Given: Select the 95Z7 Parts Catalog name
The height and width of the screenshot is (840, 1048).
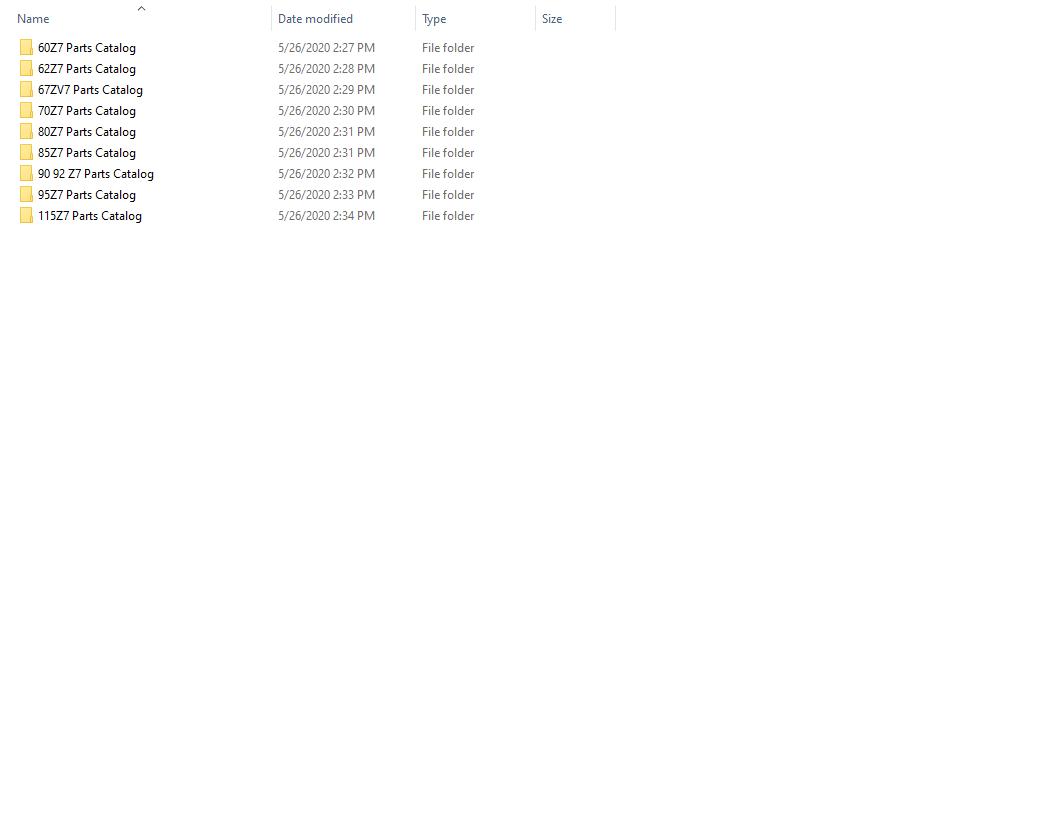Looking at the screenshot, I should coord(87,195).
